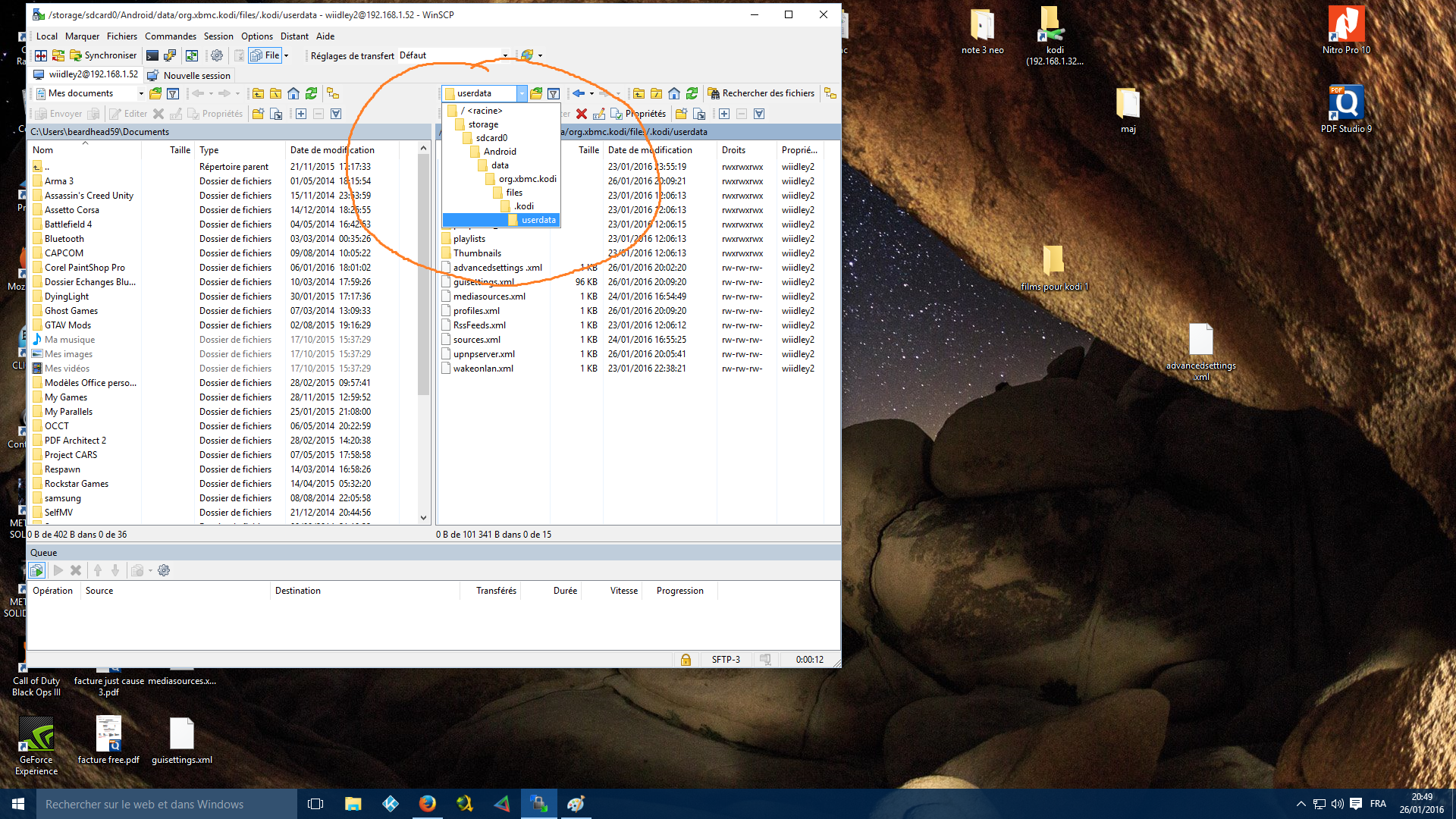Click the padlock icon in status bar
The image size is (1456, 819).
coord(686,660)
